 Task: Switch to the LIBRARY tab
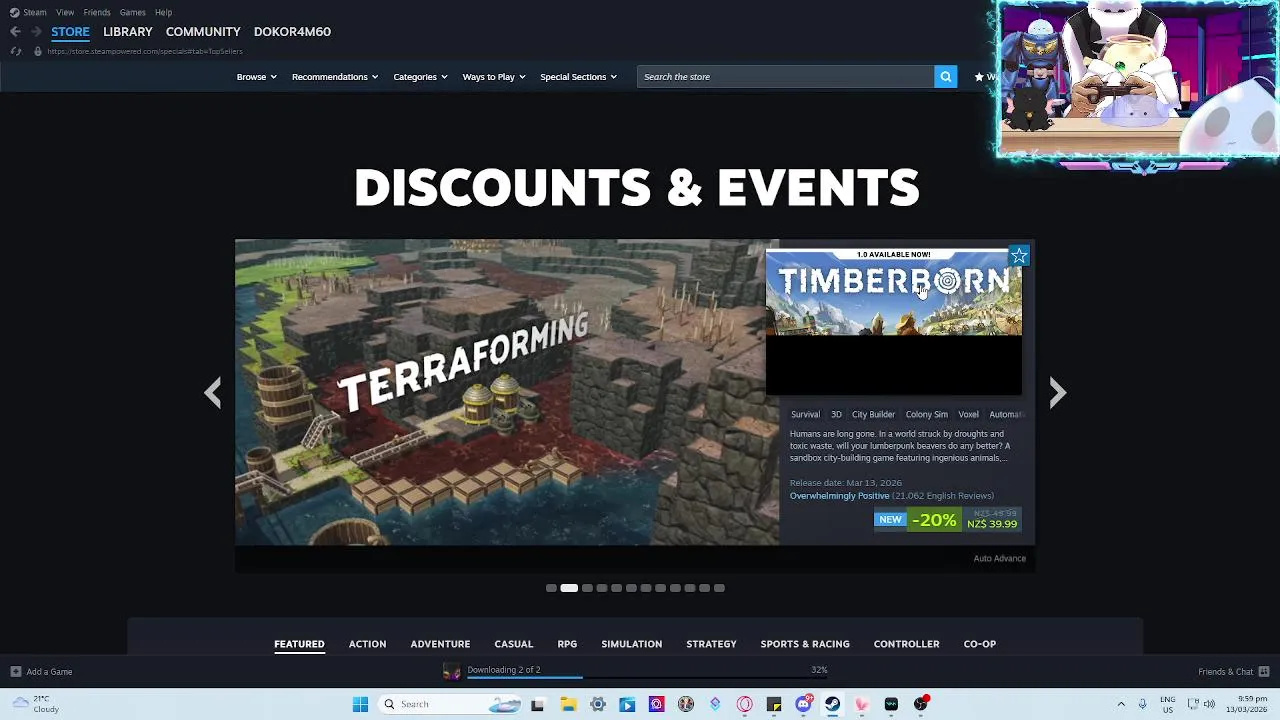tap(128, 32)
